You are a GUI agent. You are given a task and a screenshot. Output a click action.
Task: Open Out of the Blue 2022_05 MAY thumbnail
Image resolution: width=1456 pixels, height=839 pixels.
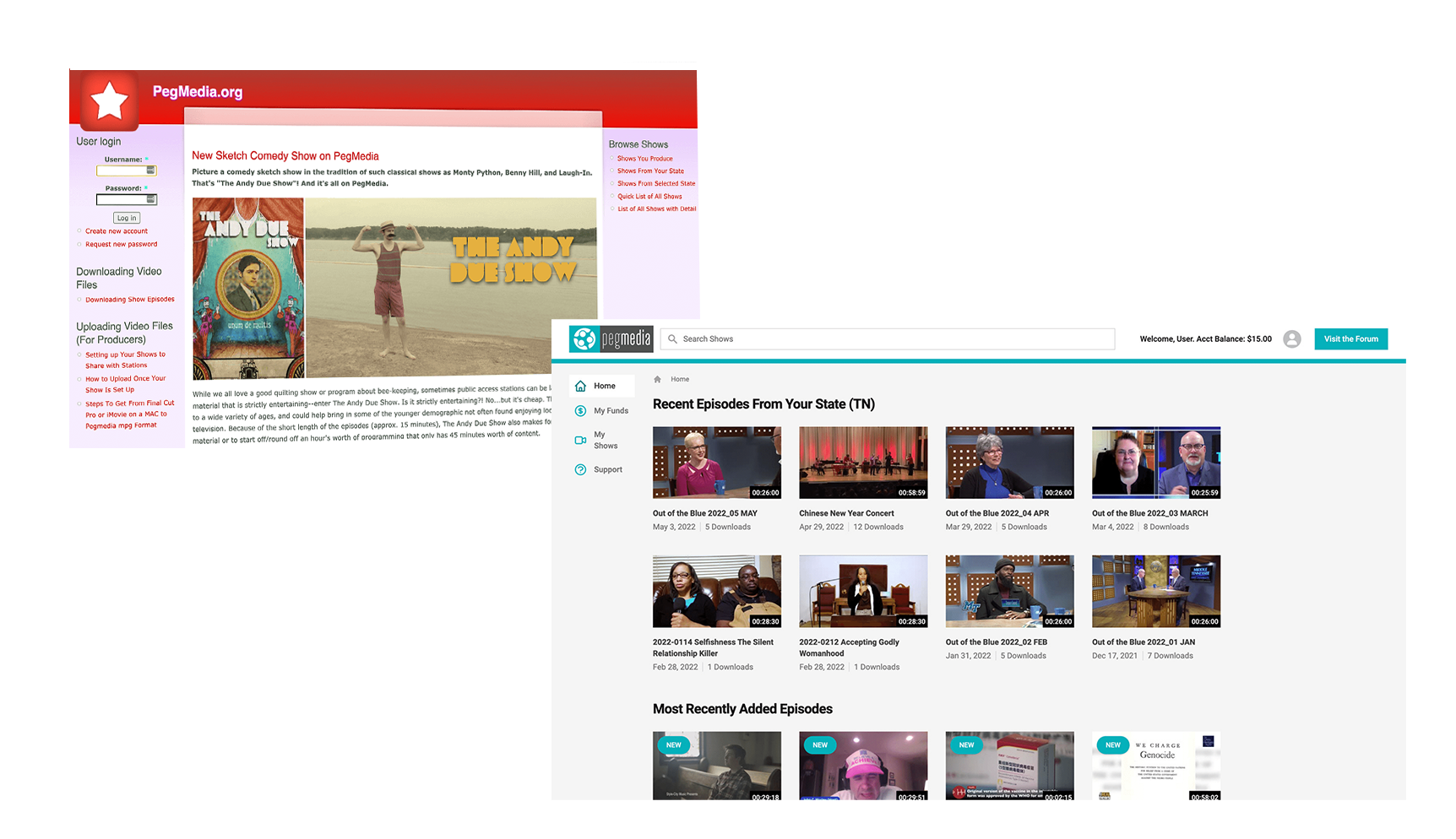pos(717,463)
